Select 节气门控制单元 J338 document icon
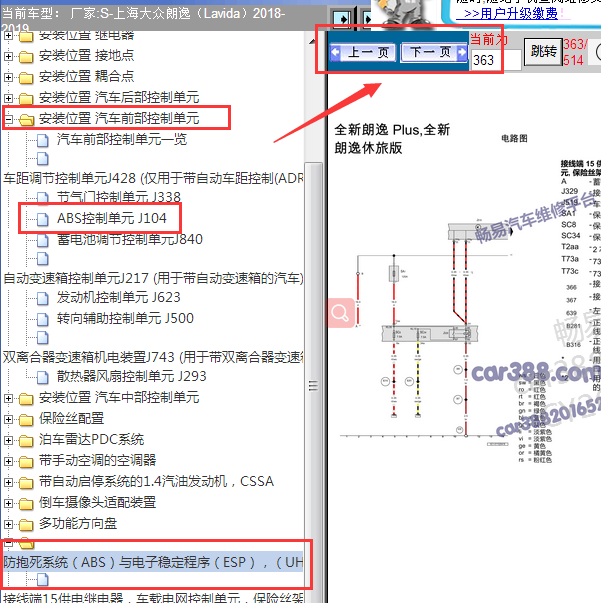Image resolution: width=601 pixels, height=603 pixels. coord(43,198)
